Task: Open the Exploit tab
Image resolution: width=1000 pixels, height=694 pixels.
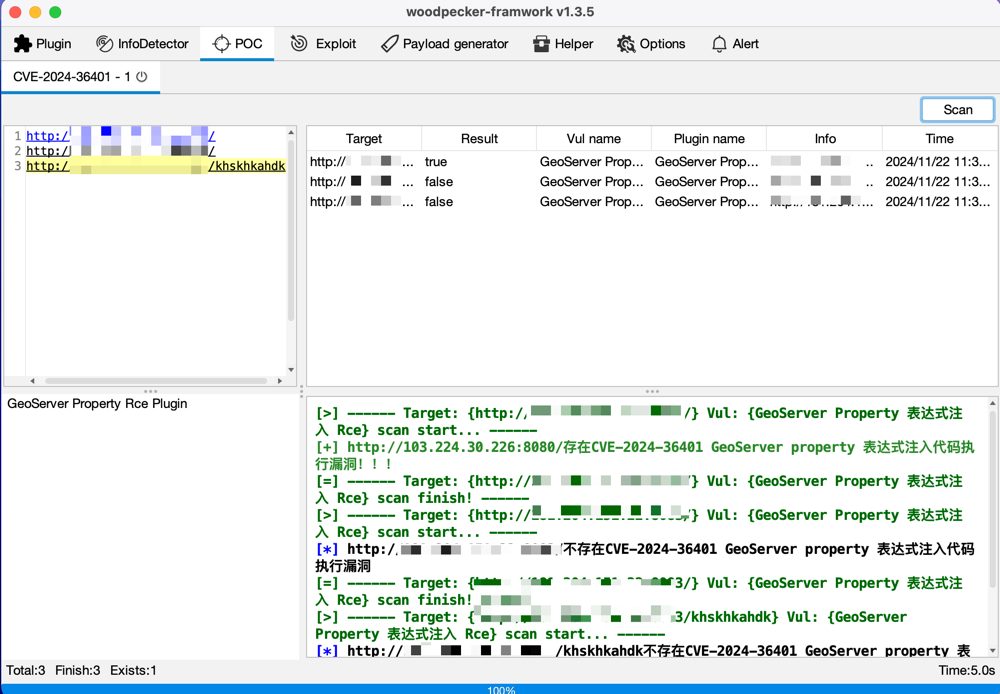Action: click(323, 43)
